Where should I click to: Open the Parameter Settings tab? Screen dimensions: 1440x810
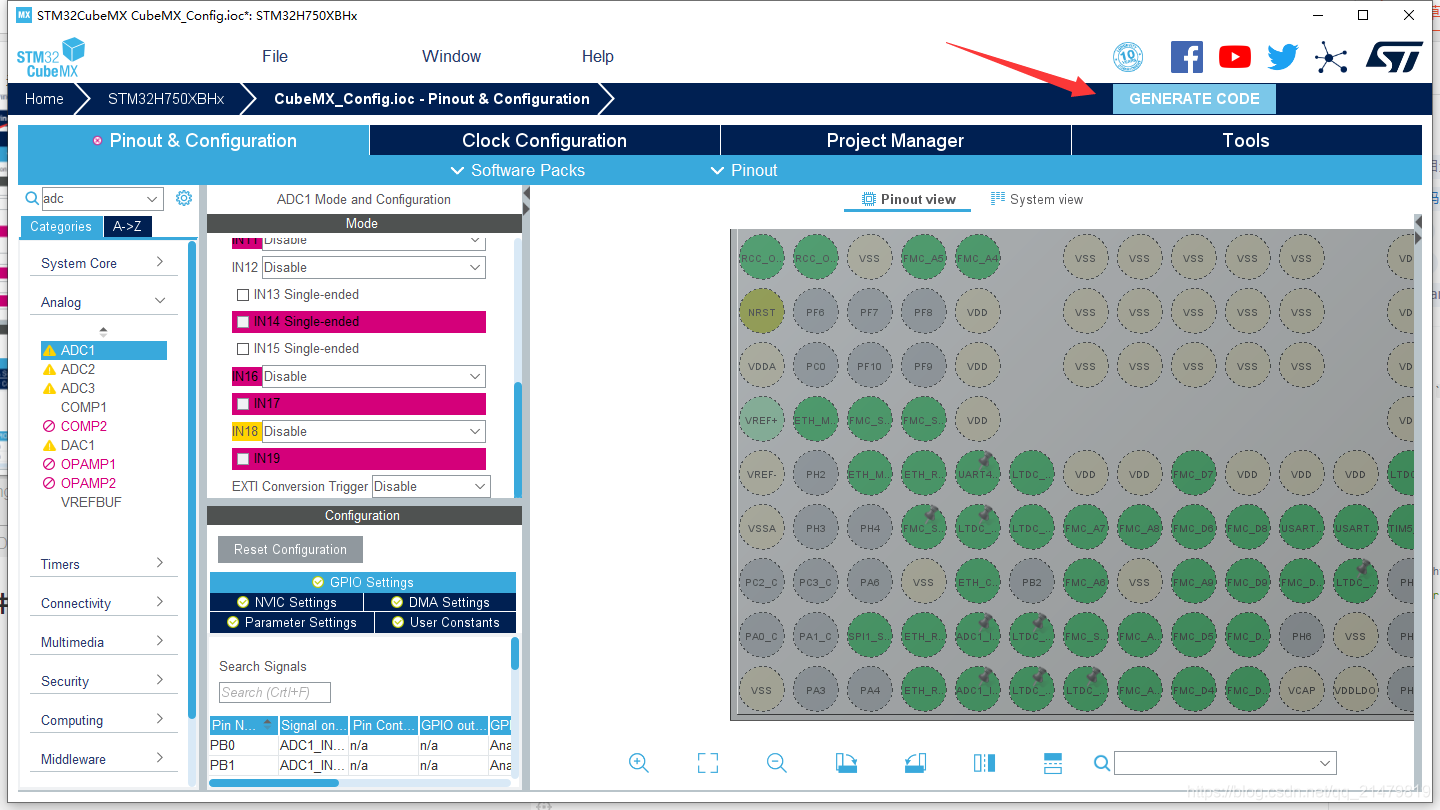click(x=292, y=622)
